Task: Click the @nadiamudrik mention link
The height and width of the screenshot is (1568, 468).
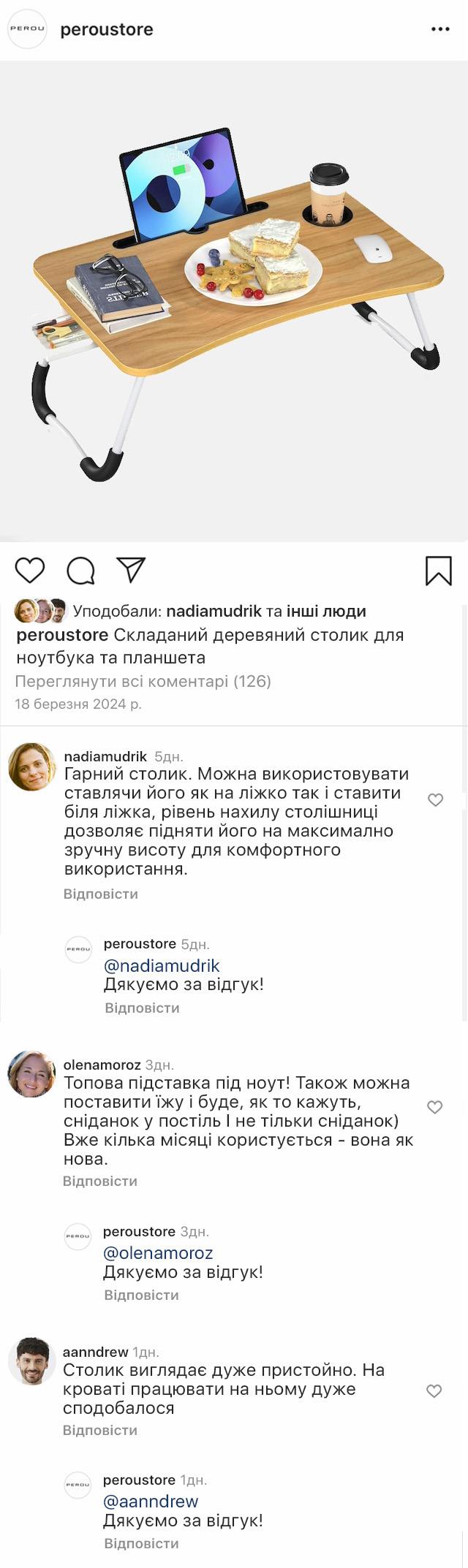Action: [162, 966]
